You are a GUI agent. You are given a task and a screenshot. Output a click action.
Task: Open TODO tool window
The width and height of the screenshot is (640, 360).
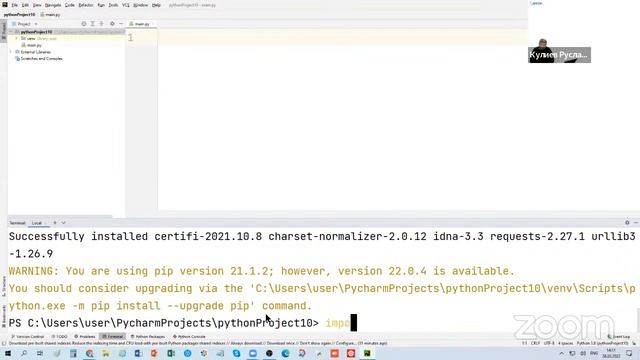tap(60, 337)
